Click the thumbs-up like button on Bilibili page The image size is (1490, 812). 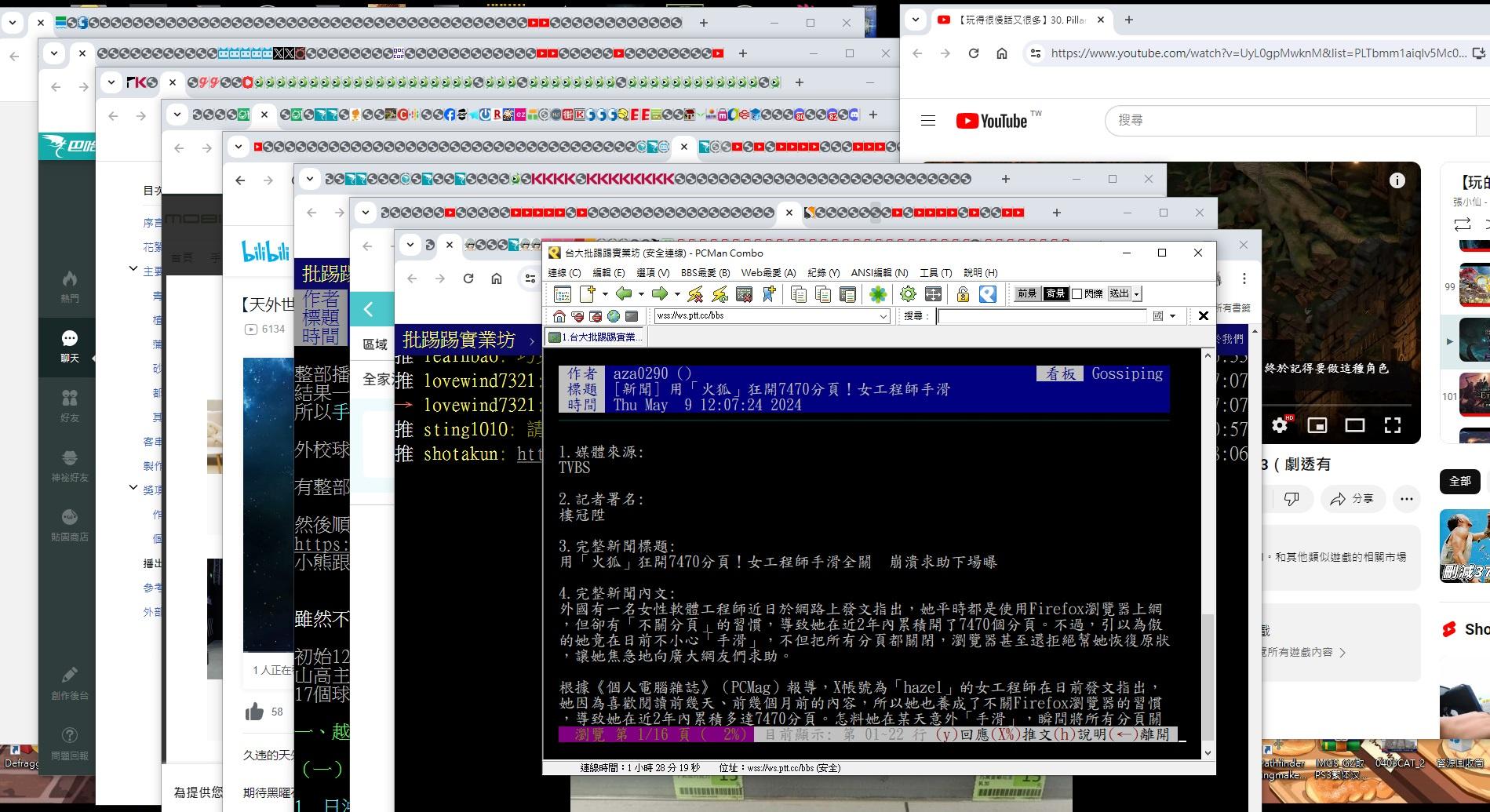pos(254,712)
